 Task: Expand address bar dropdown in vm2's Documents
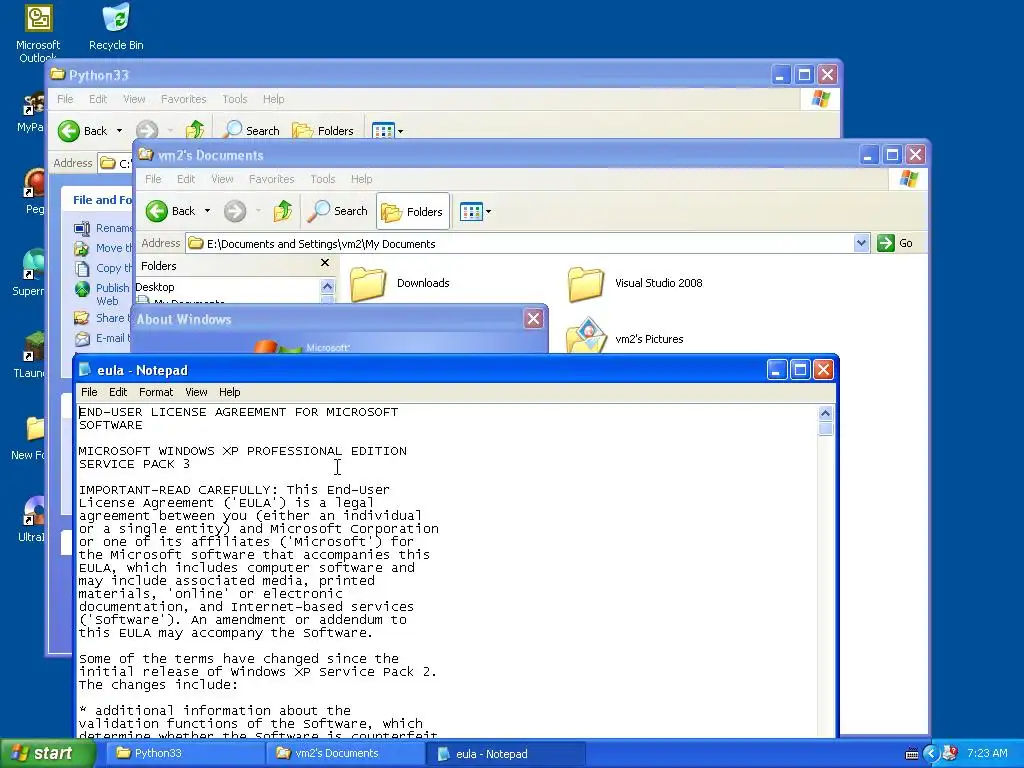pos(861,244)
